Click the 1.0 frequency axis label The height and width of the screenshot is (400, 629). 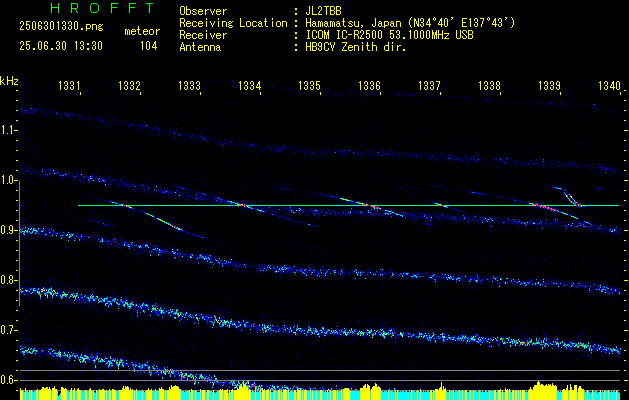coord(8,181)
